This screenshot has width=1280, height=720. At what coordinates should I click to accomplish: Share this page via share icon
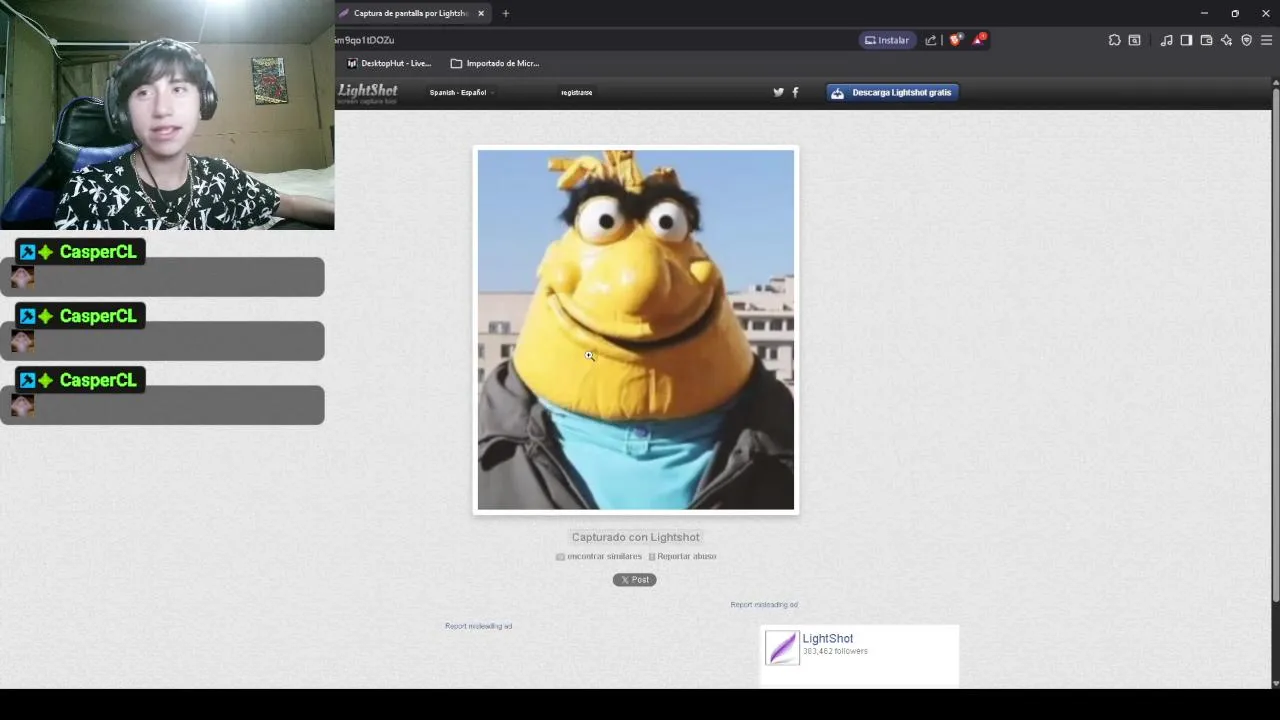coord(931,40)
